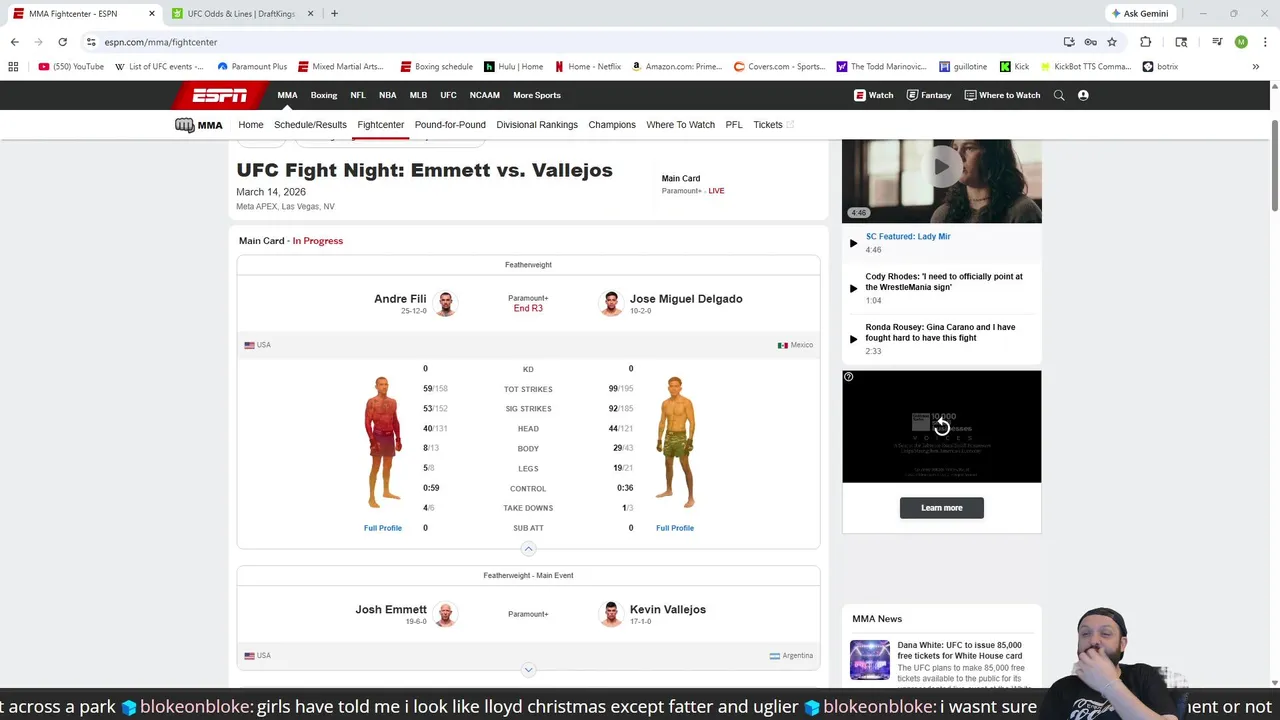
Task: View Andre Fili's headshot
Action: coord(445,303)
